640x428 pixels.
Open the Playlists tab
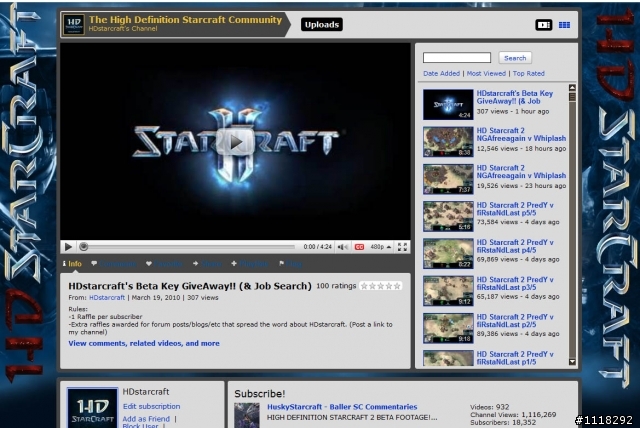250,264
